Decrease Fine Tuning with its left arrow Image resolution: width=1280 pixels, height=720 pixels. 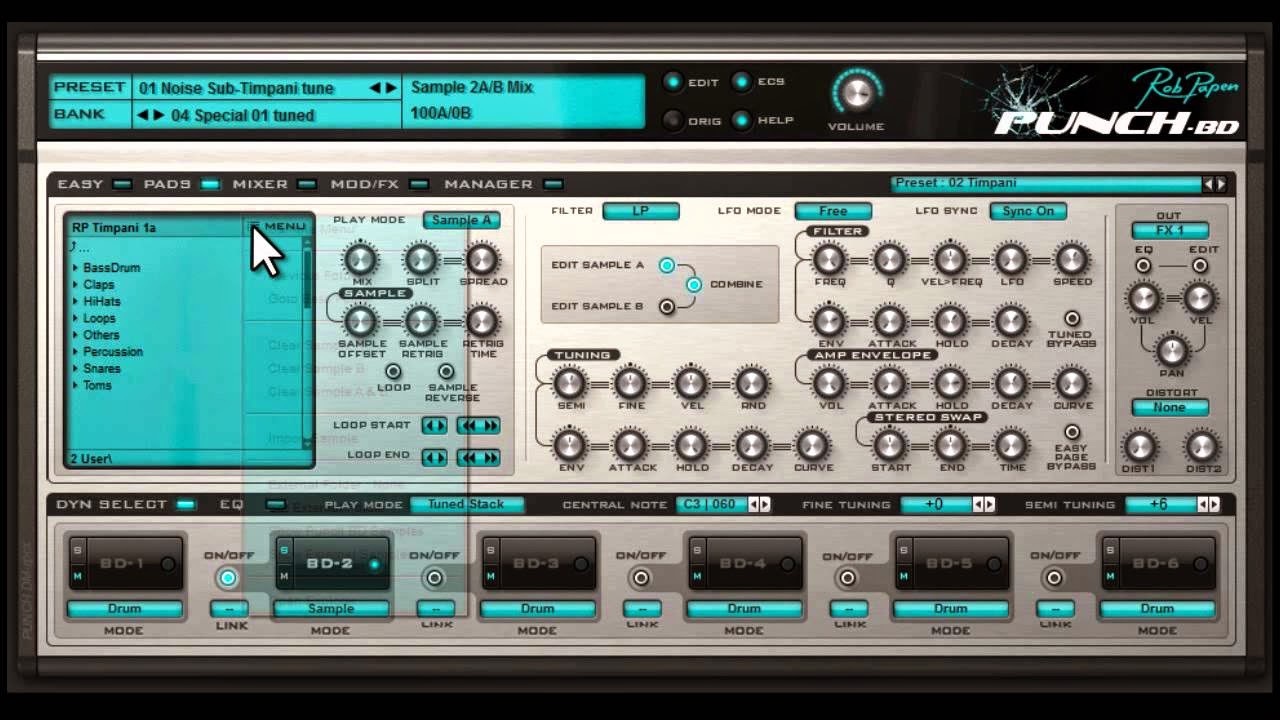click(x=978, y=505)
